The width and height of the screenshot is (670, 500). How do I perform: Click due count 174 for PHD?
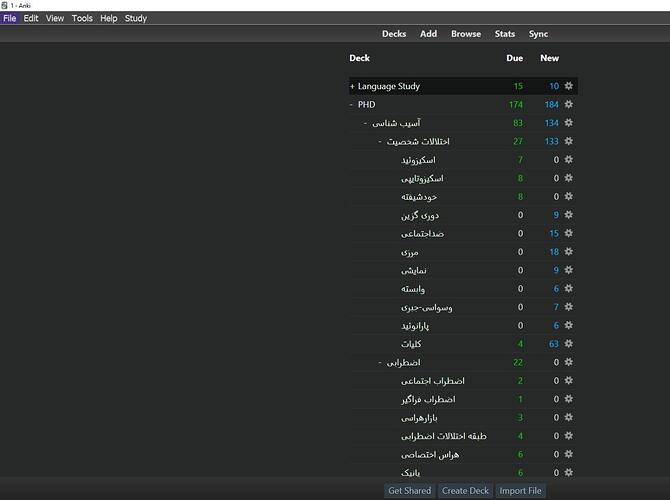516,105
